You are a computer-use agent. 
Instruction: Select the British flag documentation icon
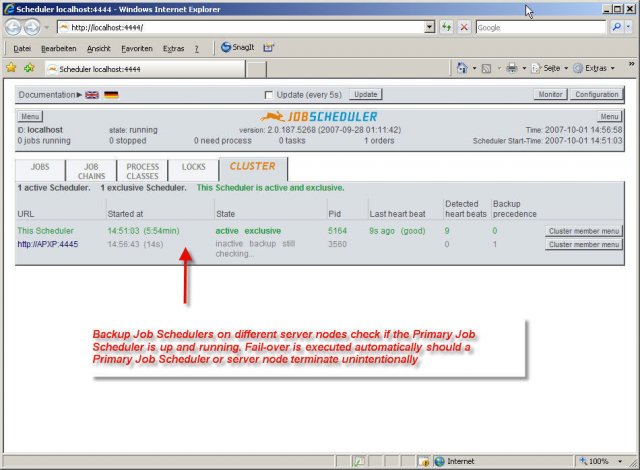[90, 95]
